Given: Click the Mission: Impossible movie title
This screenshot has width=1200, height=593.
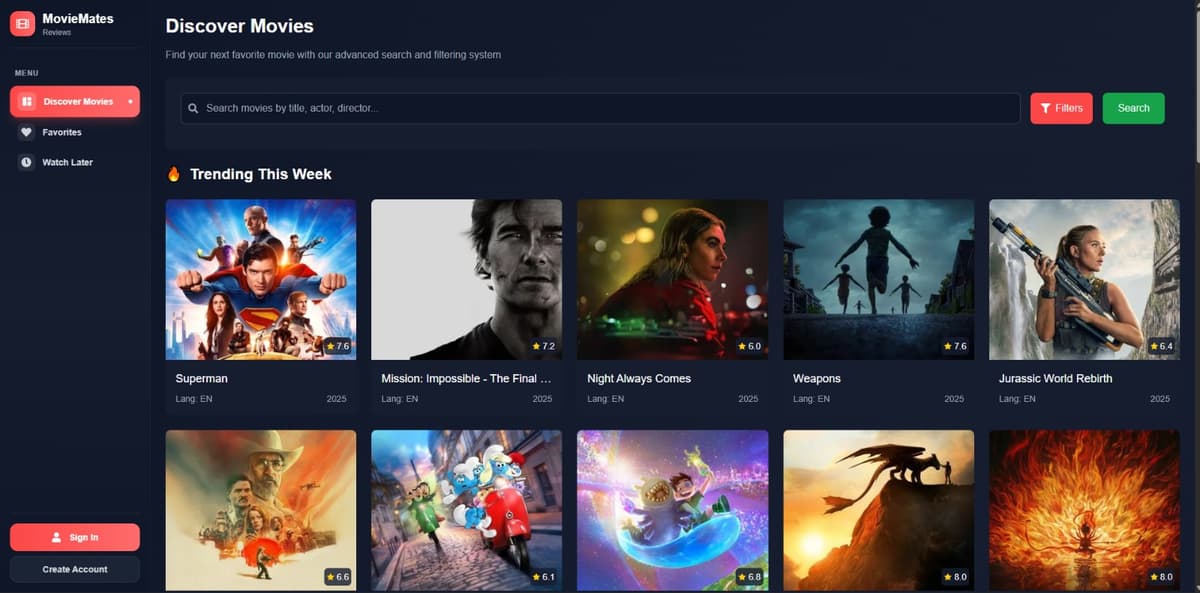Looking at the screenshot, I should coord(466,379).
